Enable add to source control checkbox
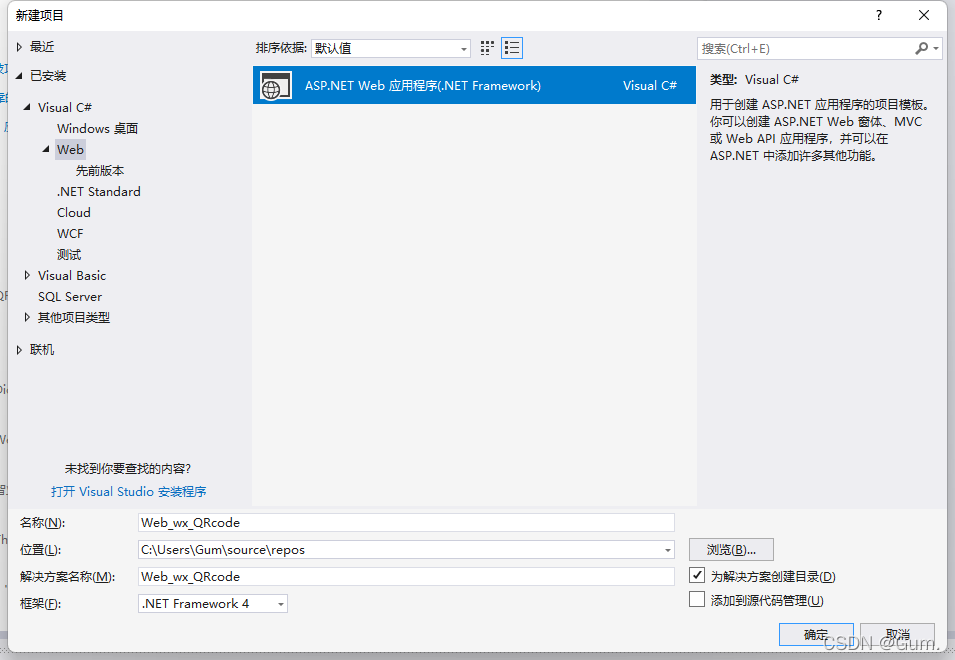 tap(697, 600)
